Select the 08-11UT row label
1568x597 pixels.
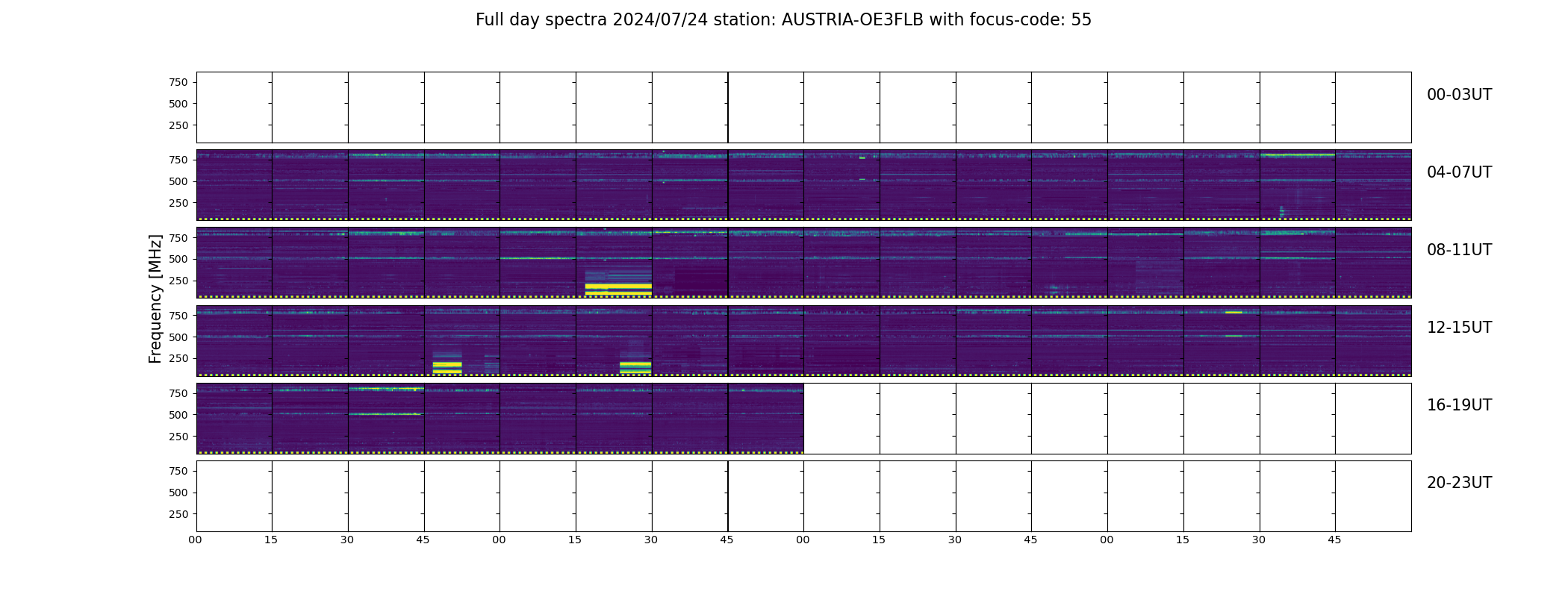1459,250
